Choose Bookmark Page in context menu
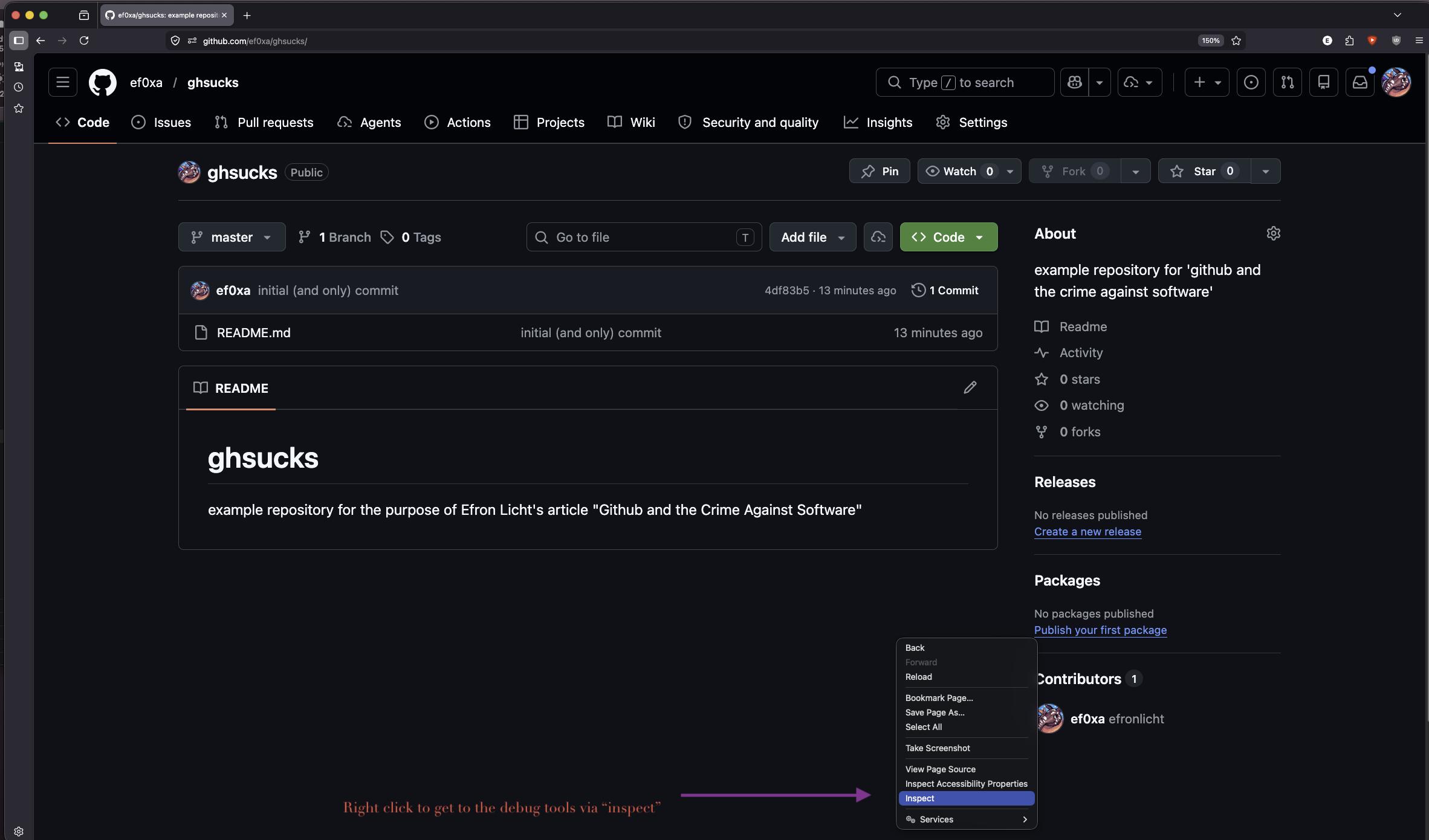Image resolution: width=1429 pixels, height=840 pixels. click(967, 698)
